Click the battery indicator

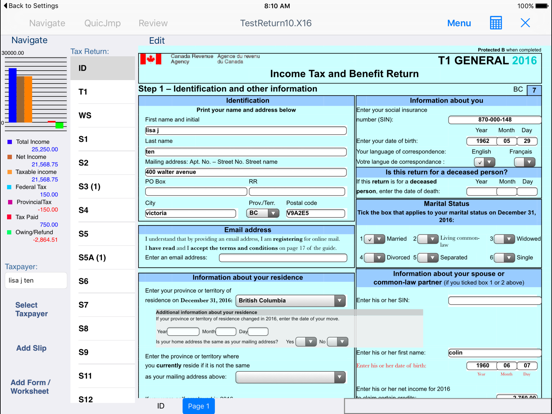pyautogui.click(x=541, y=6)
